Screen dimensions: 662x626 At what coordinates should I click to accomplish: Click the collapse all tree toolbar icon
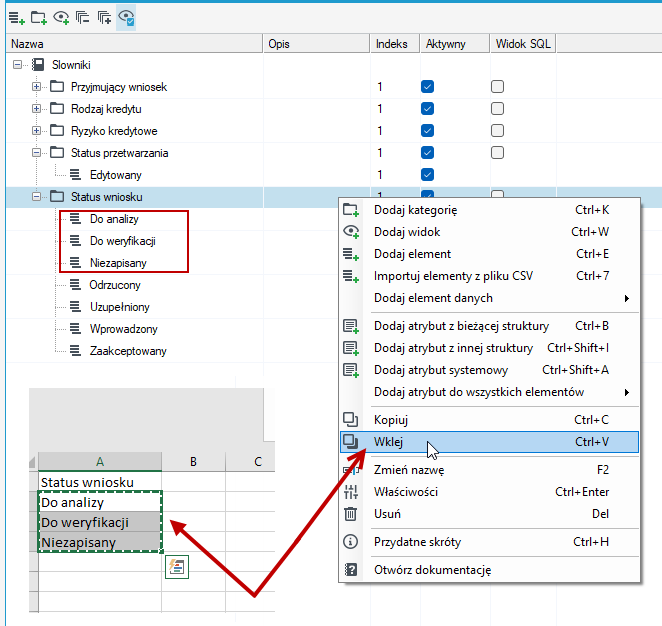click(82, 18)
